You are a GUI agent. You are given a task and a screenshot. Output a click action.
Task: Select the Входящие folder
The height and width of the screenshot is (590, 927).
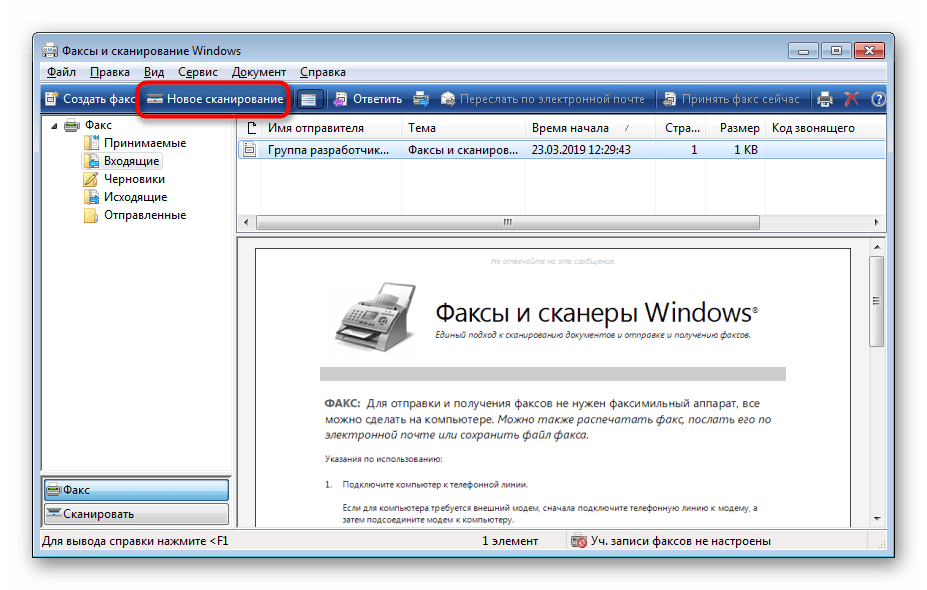pos(122,161)
